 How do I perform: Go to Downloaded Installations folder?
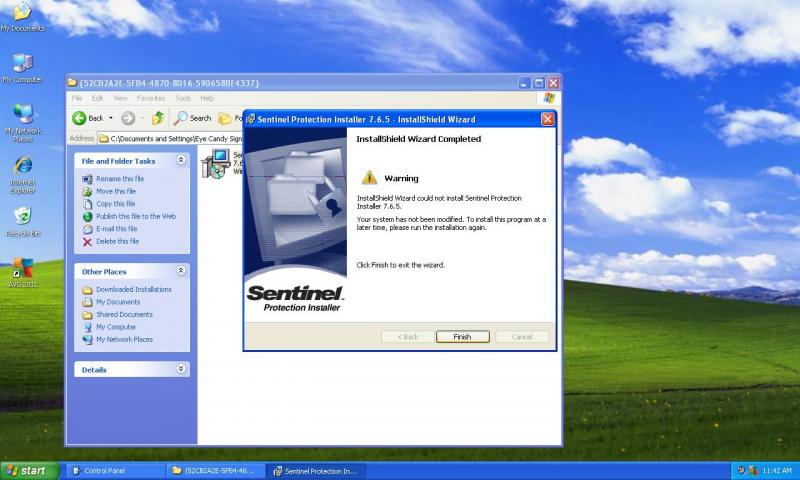[x=134, y=289]
